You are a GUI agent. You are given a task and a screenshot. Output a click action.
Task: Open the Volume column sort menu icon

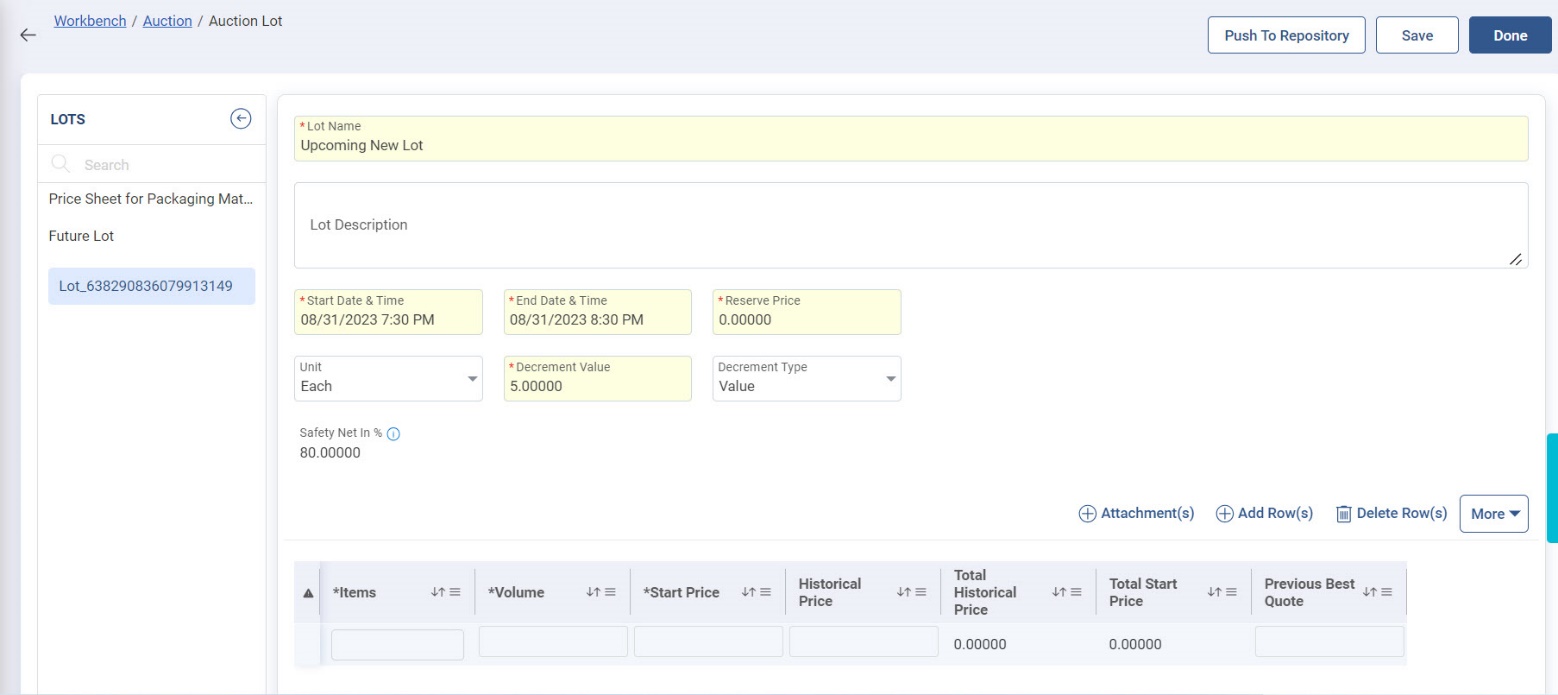tap(609, 593)
